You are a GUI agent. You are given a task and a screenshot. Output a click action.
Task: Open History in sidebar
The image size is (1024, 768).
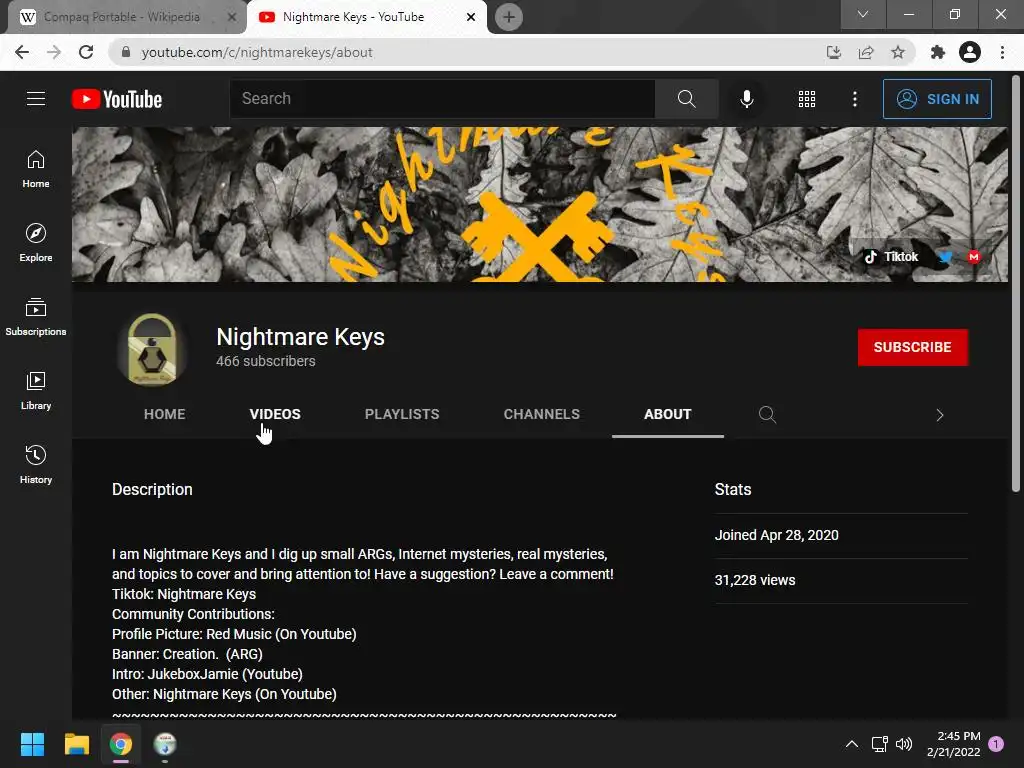36,464
